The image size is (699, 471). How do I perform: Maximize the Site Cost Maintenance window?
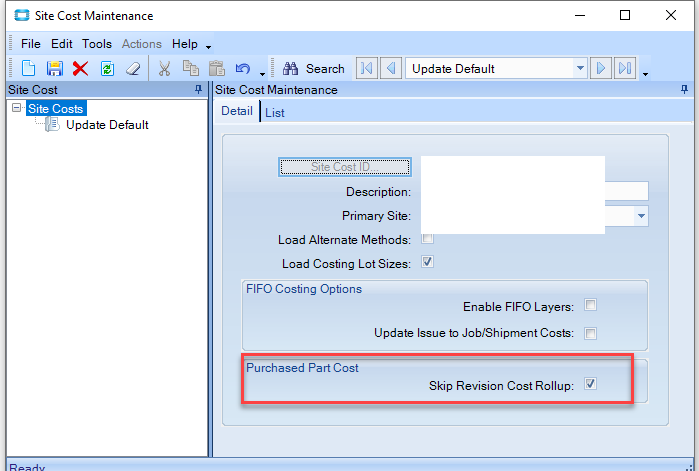[x=625, y=15]
